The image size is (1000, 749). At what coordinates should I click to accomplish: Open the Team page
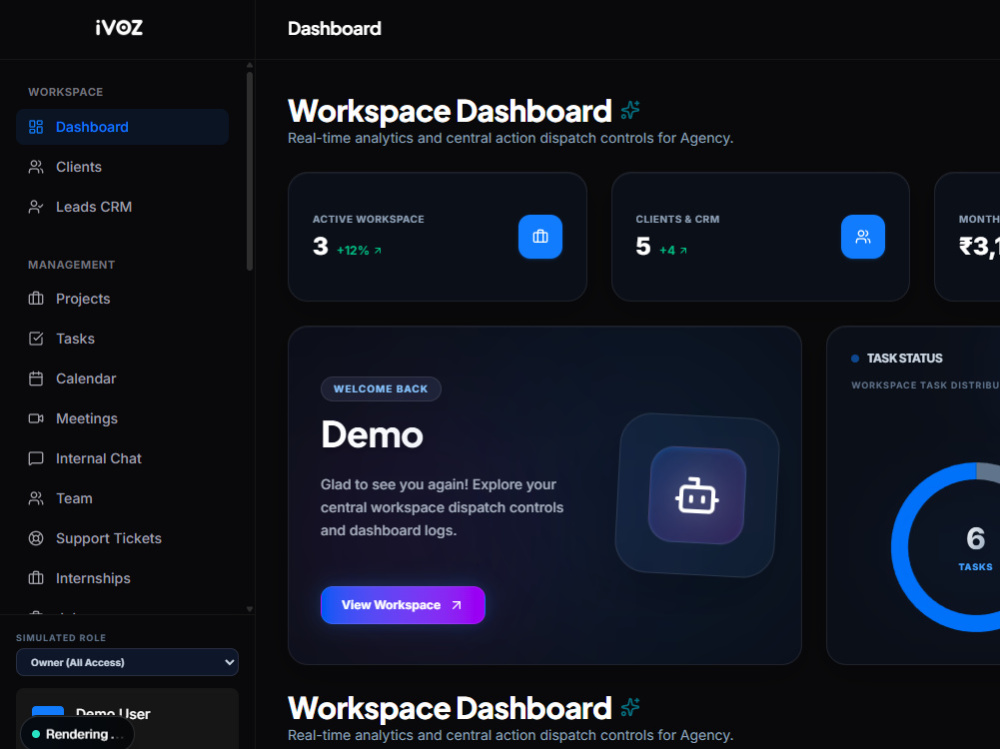[122, 498]
